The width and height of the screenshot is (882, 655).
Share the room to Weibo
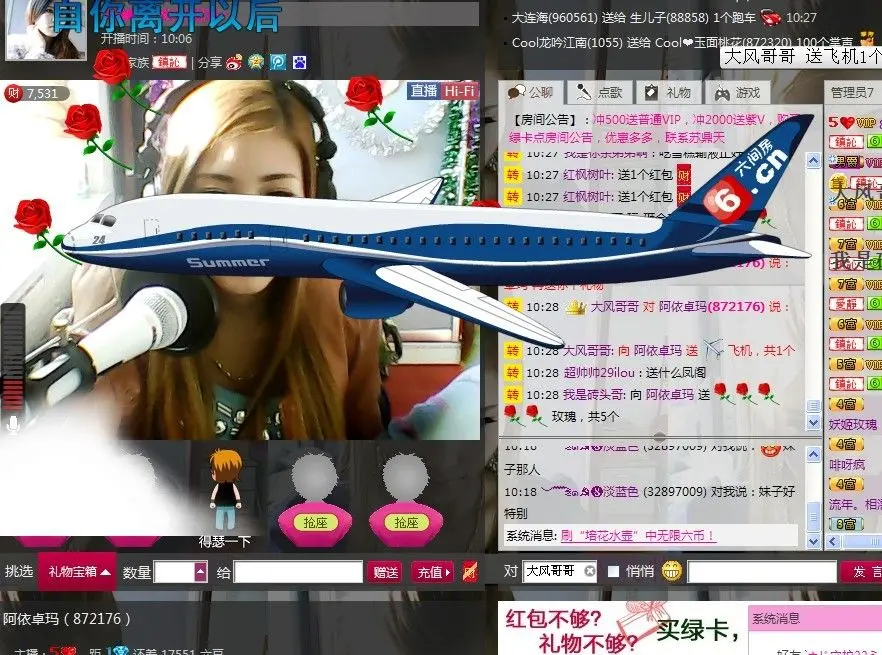[234, 62]
